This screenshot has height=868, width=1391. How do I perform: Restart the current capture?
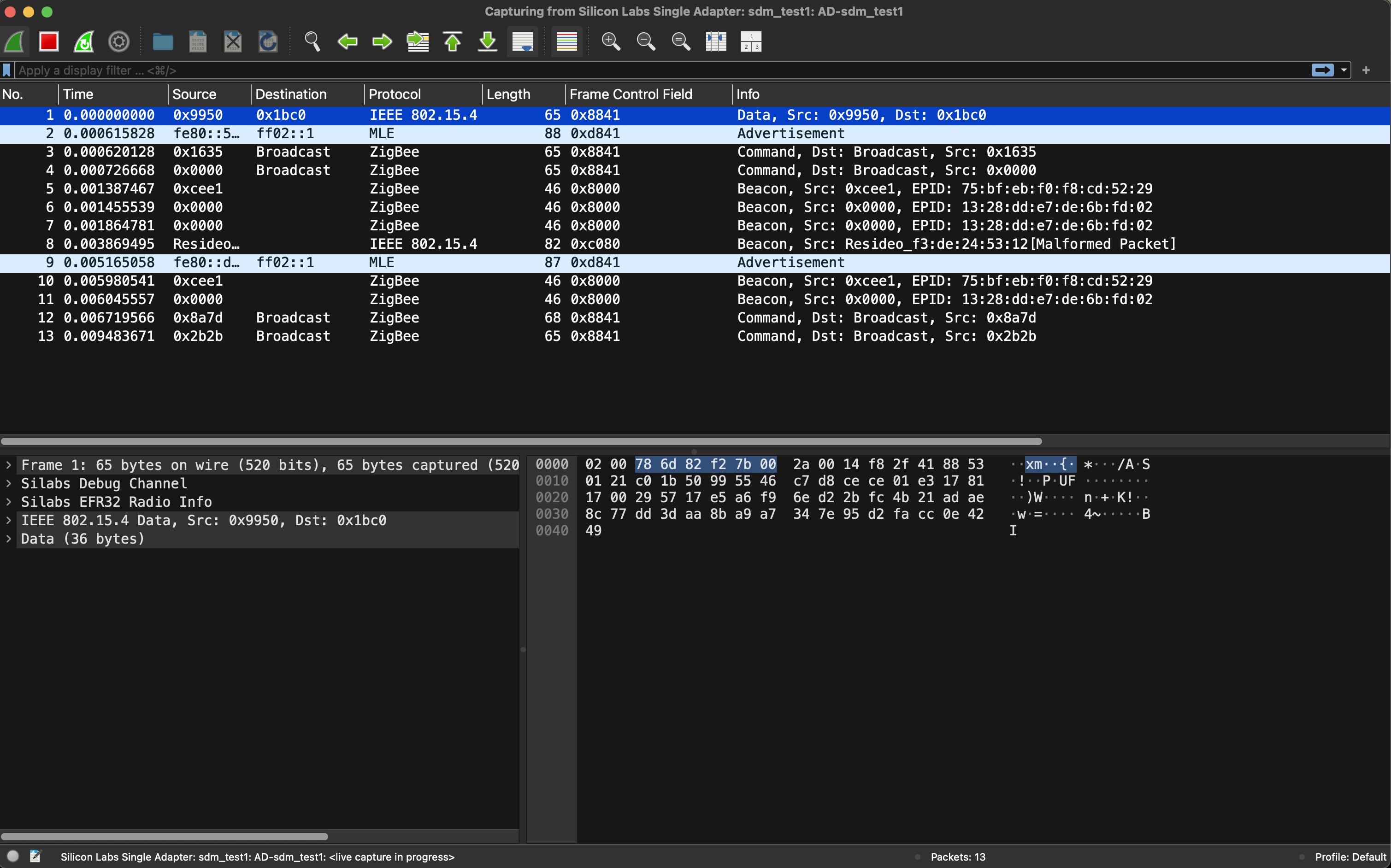pyautogui.click(x=84, y=41)
